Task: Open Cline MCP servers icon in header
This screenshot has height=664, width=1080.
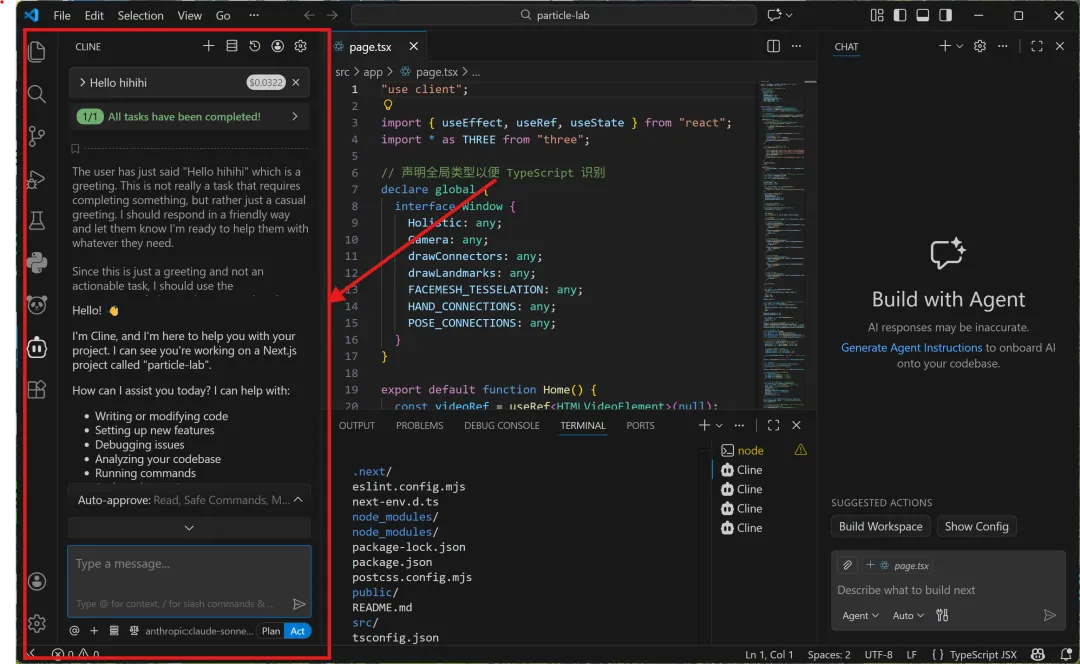Action: point(231,46)
